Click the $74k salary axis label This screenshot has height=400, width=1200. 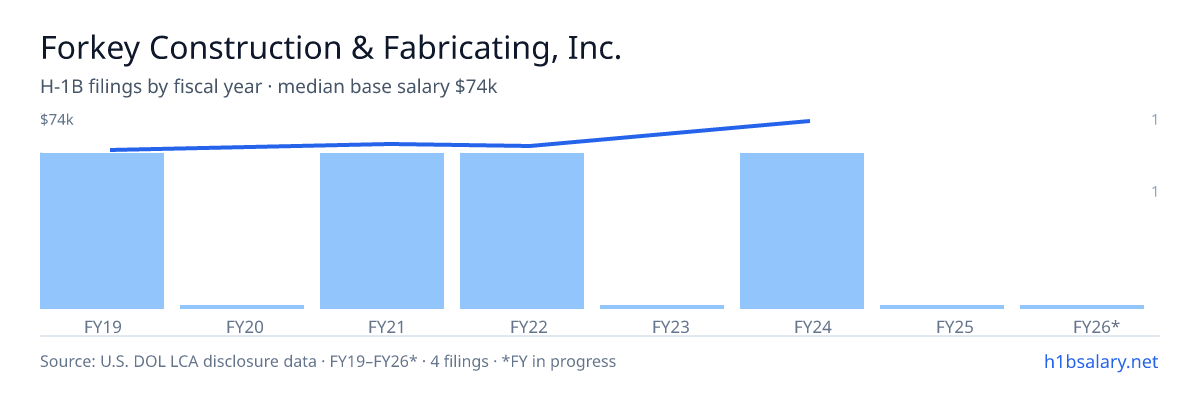(x=57, y=120)
